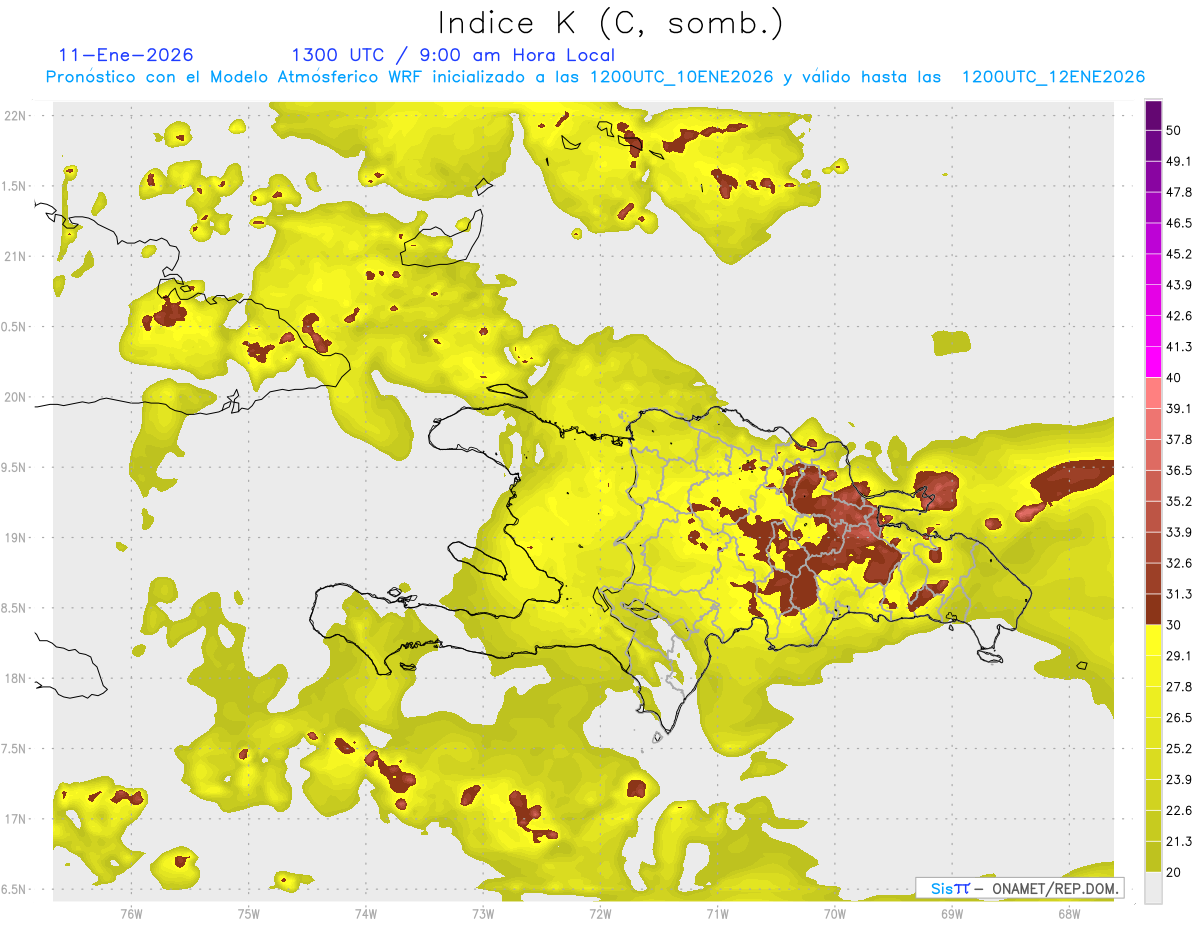Click the purple colorbar segment between 46.5 and 47.8

[x=1153, y=208]
